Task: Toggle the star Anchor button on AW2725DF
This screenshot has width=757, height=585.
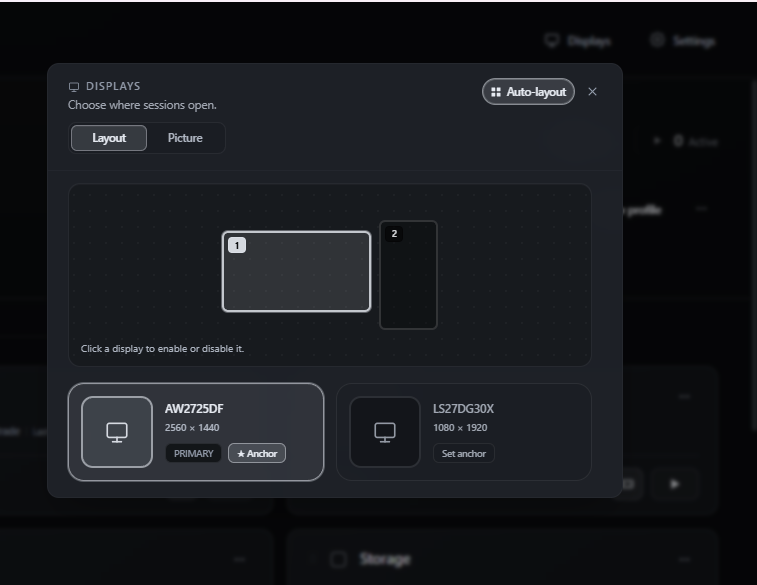Action: (257, 453)
